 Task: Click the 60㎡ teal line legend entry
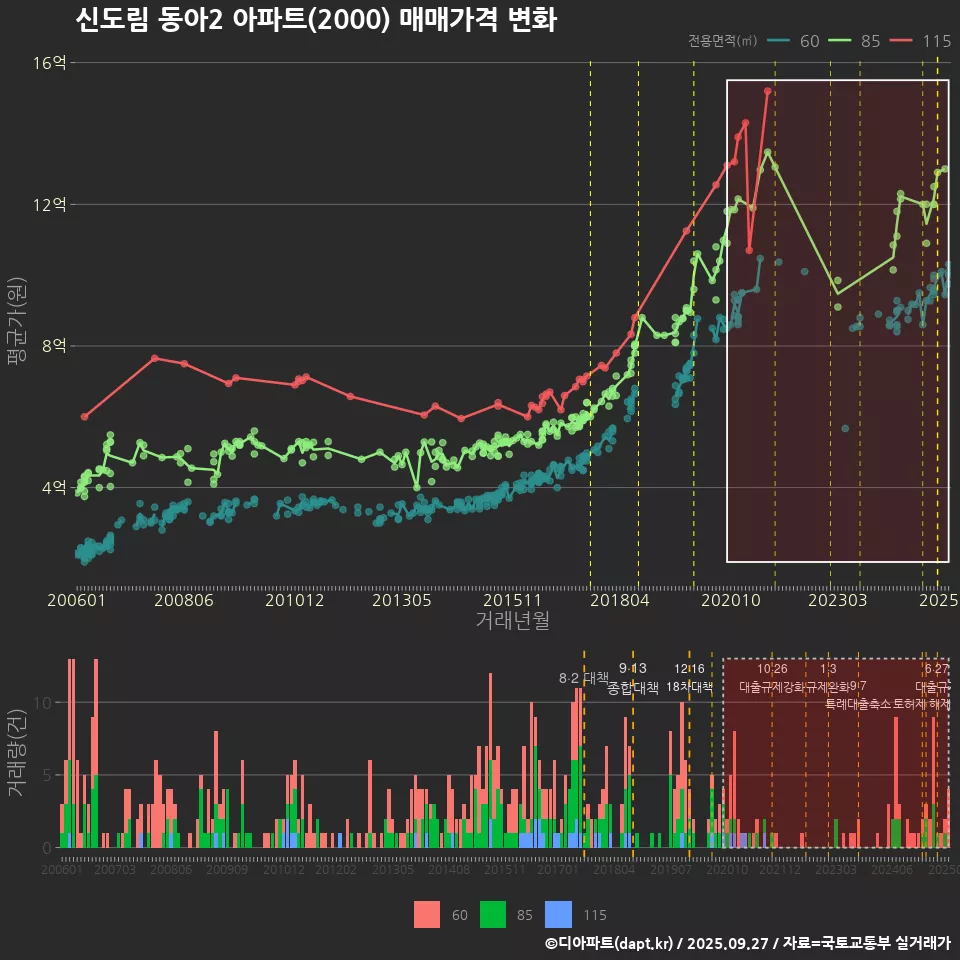(x=796, y=41)
